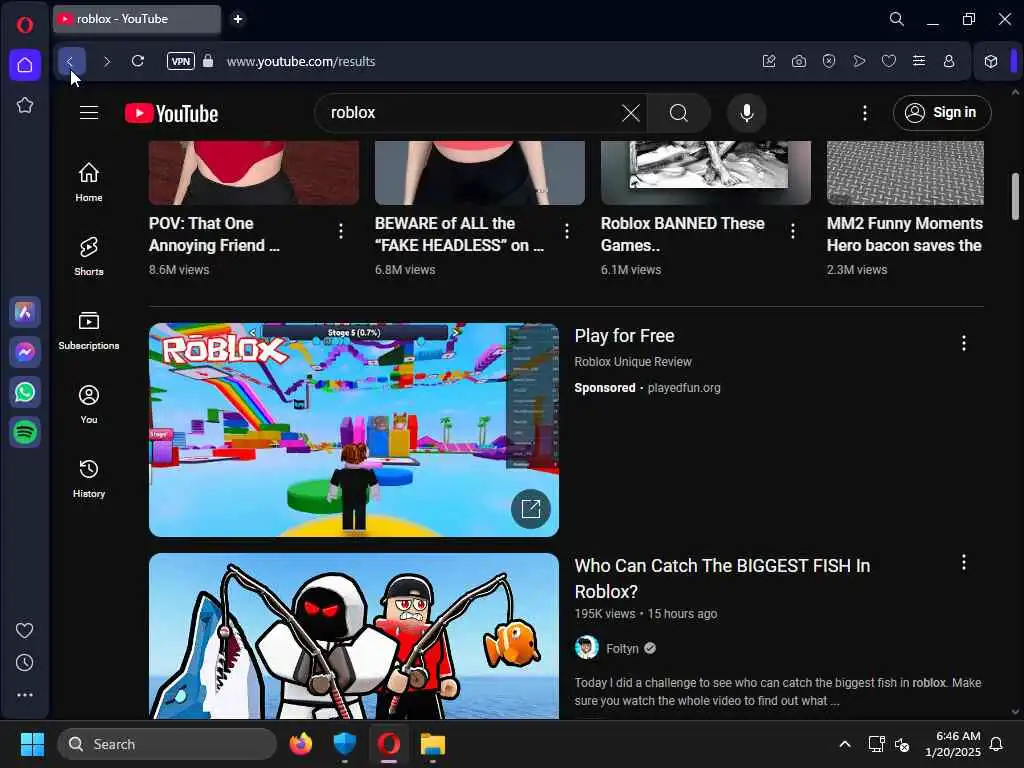
Task: Toggle the VPN badge in address bar
Action: (x=181, y=61)
